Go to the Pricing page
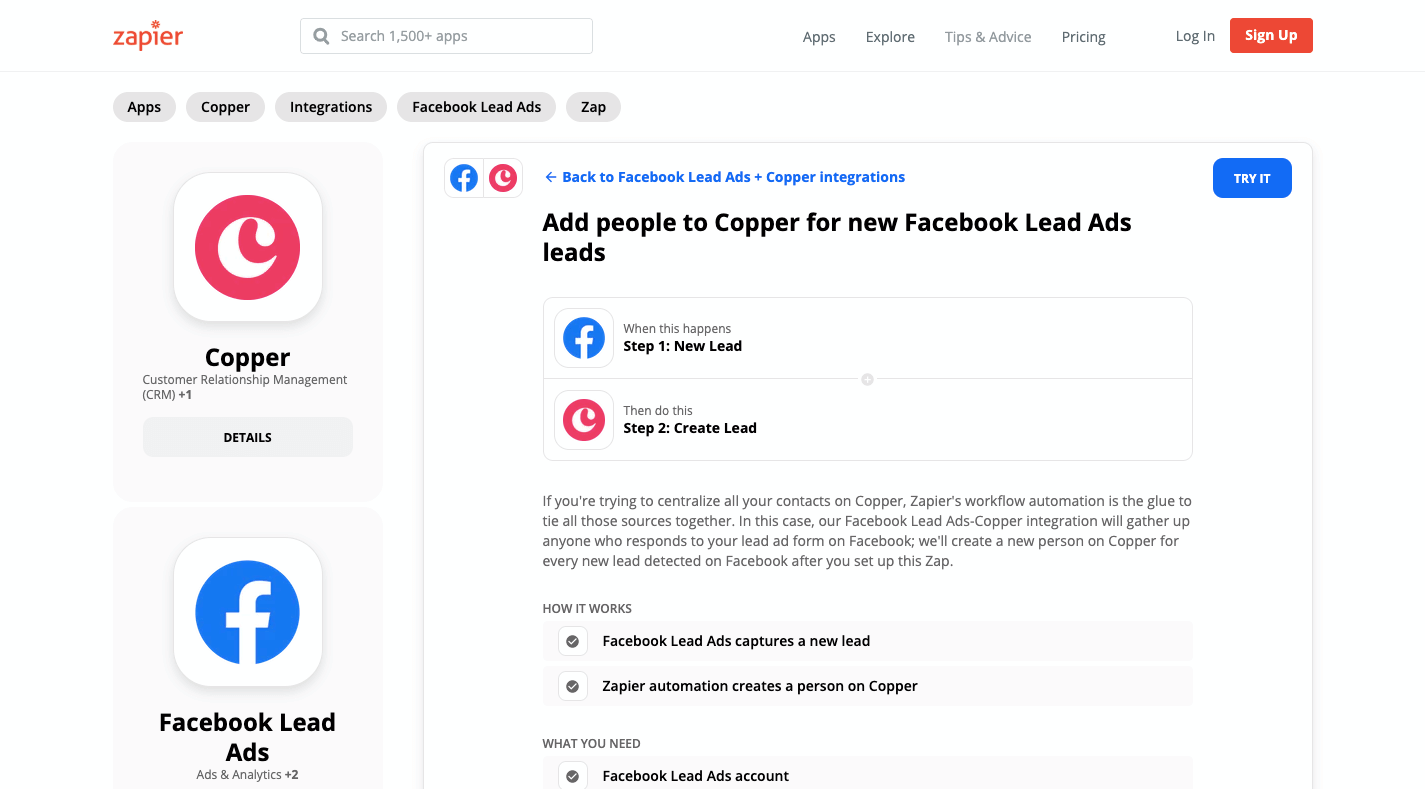 tap(1084, 37)
